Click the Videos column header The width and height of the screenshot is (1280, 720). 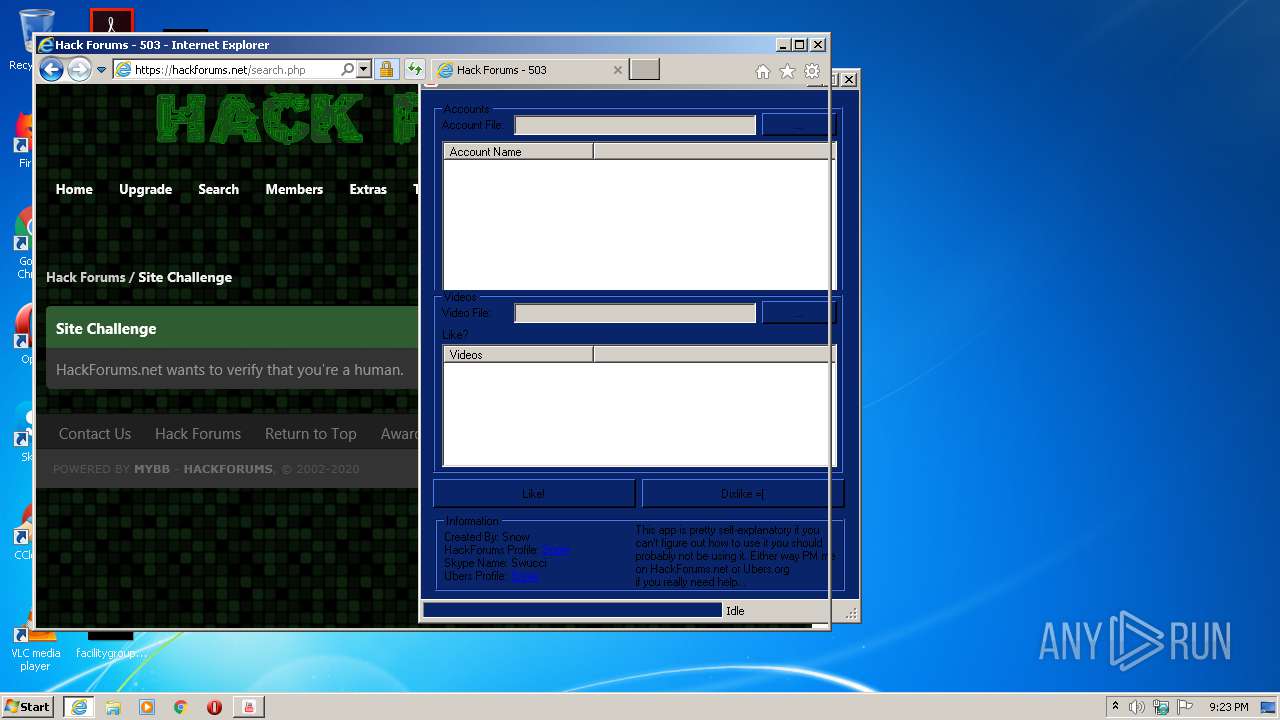coord(518,354)
